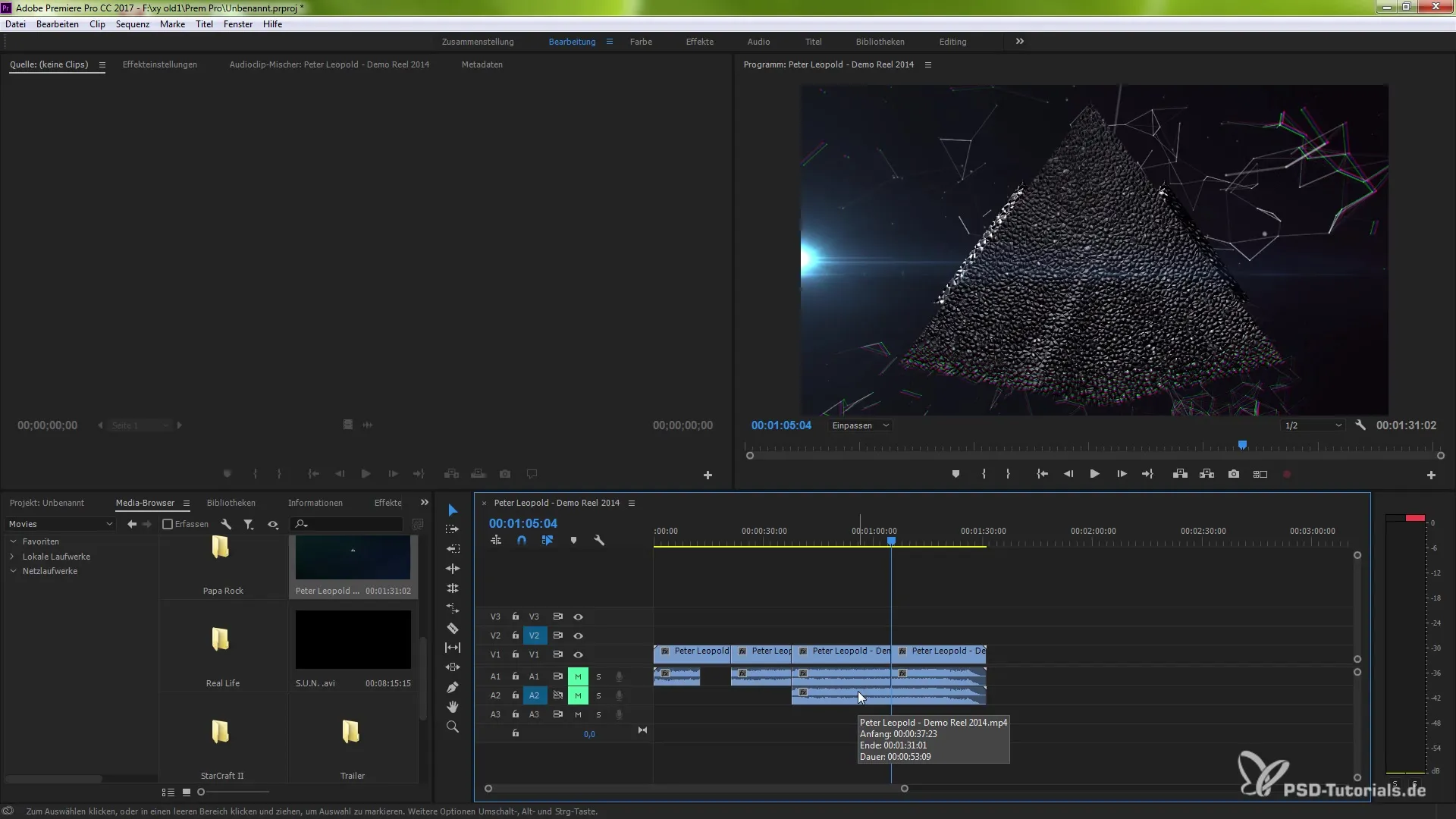Screen dimensions: 1456x819
Task: Select the Pen tool
Action: coord(453,687)
